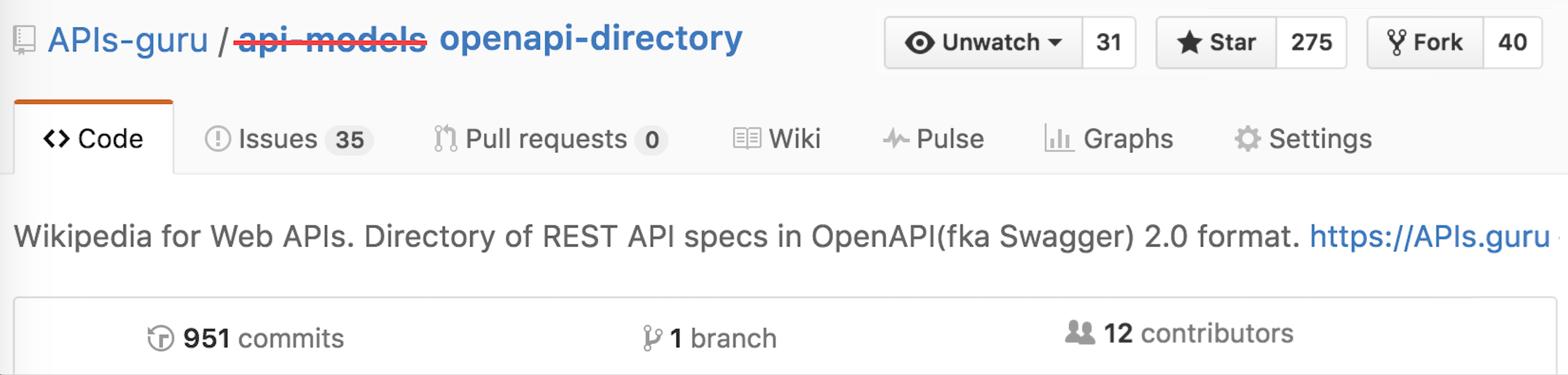Open the APIs-guru owner link

click(128, 40)
